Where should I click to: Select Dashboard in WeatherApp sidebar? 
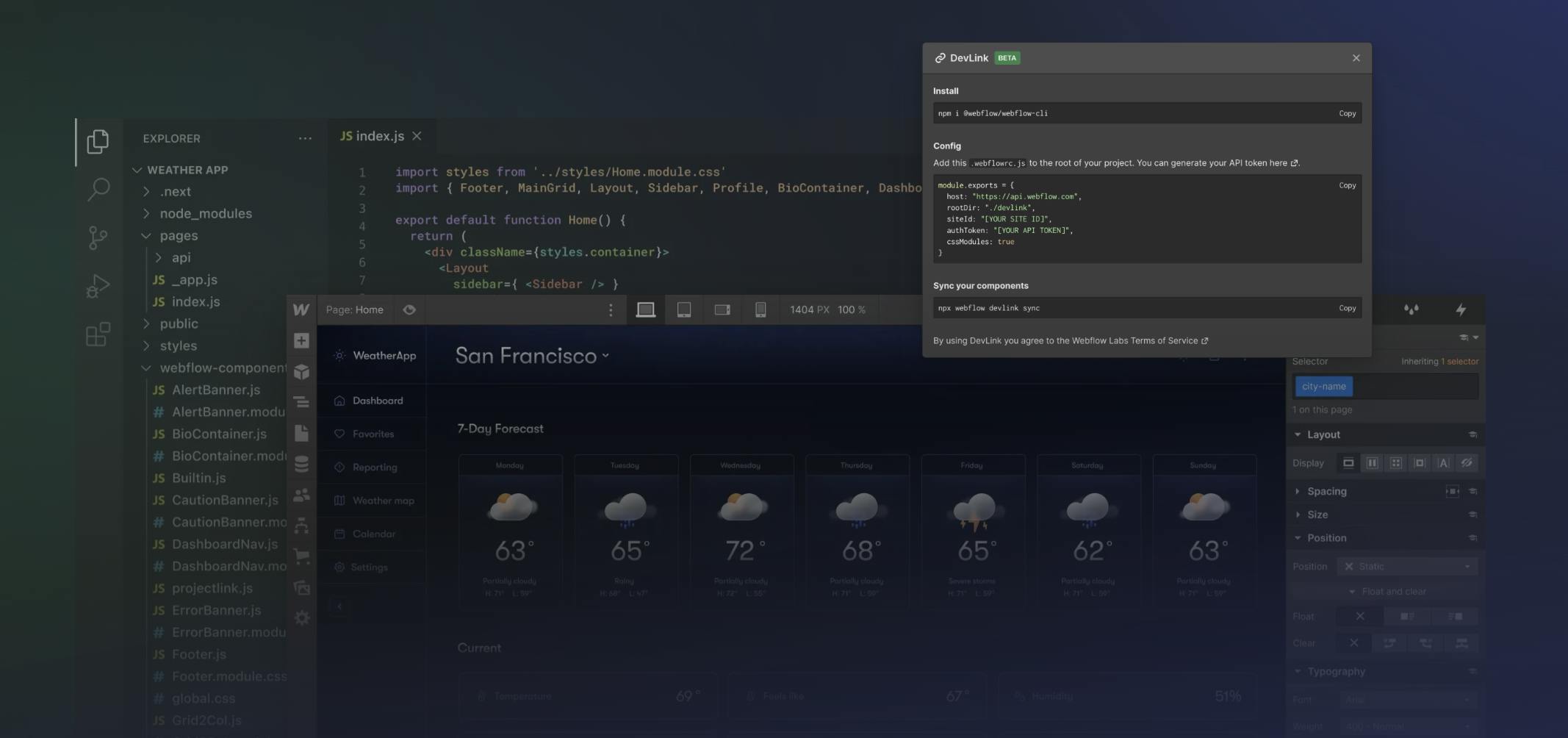(377, 401)
